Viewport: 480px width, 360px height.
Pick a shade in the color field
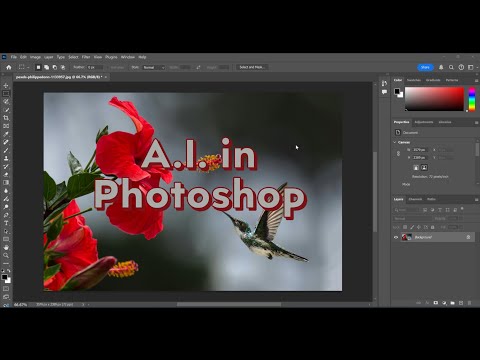coord(434,99)
